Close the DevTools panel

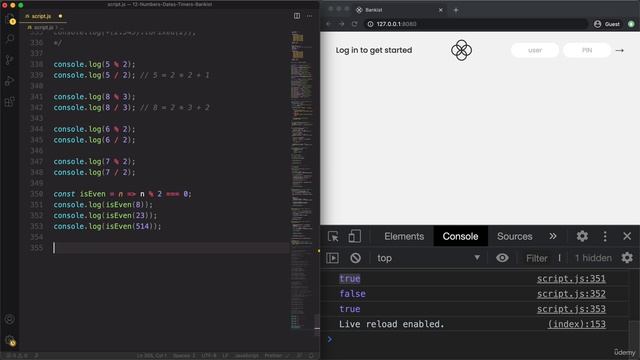(627, 236)
